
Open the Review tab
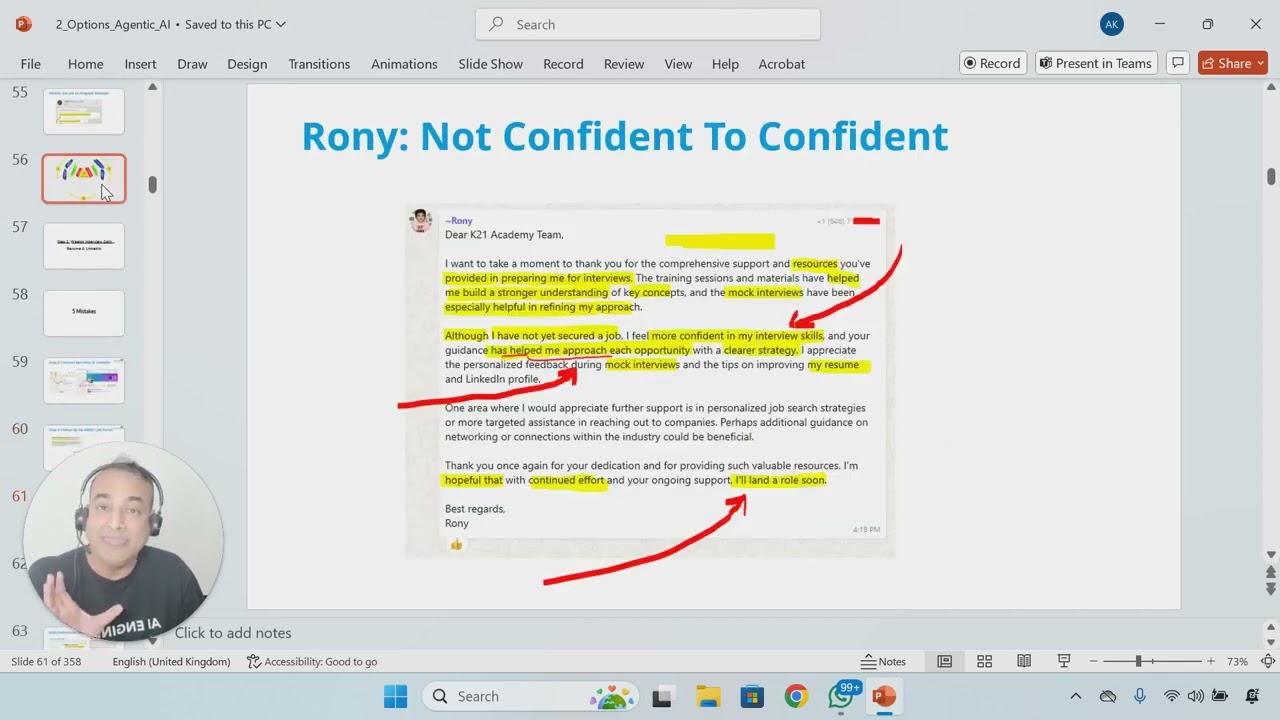[624, 64]
